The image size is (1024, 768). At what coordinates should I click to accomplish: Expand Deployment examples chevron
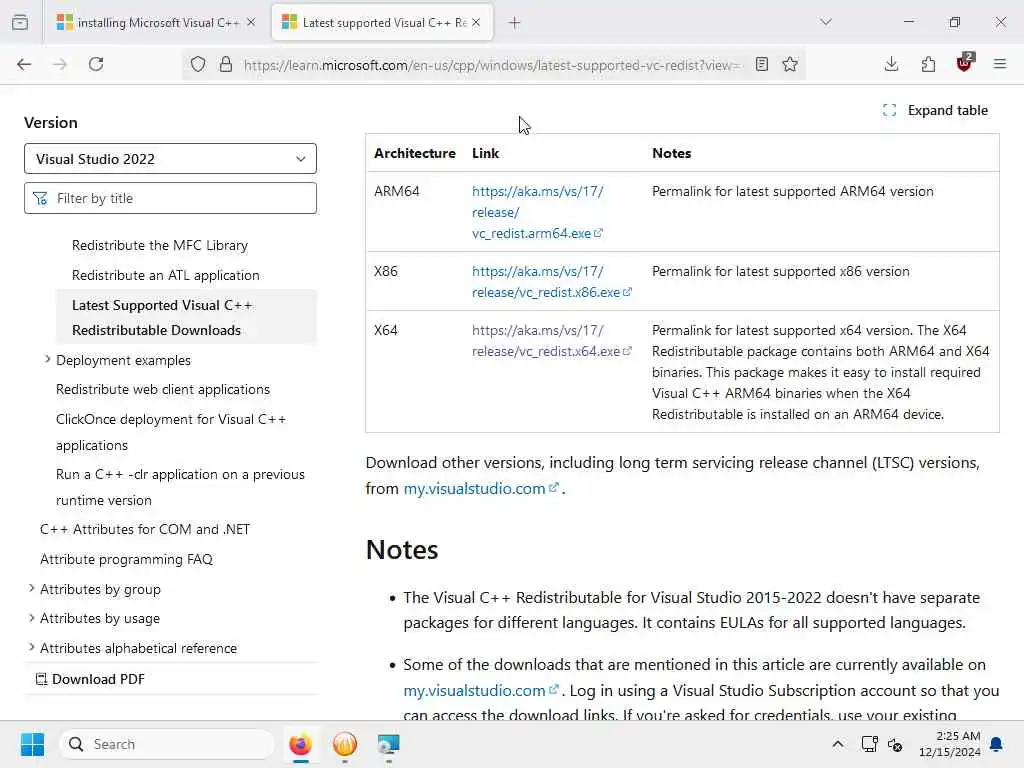(x=47, y=359)
